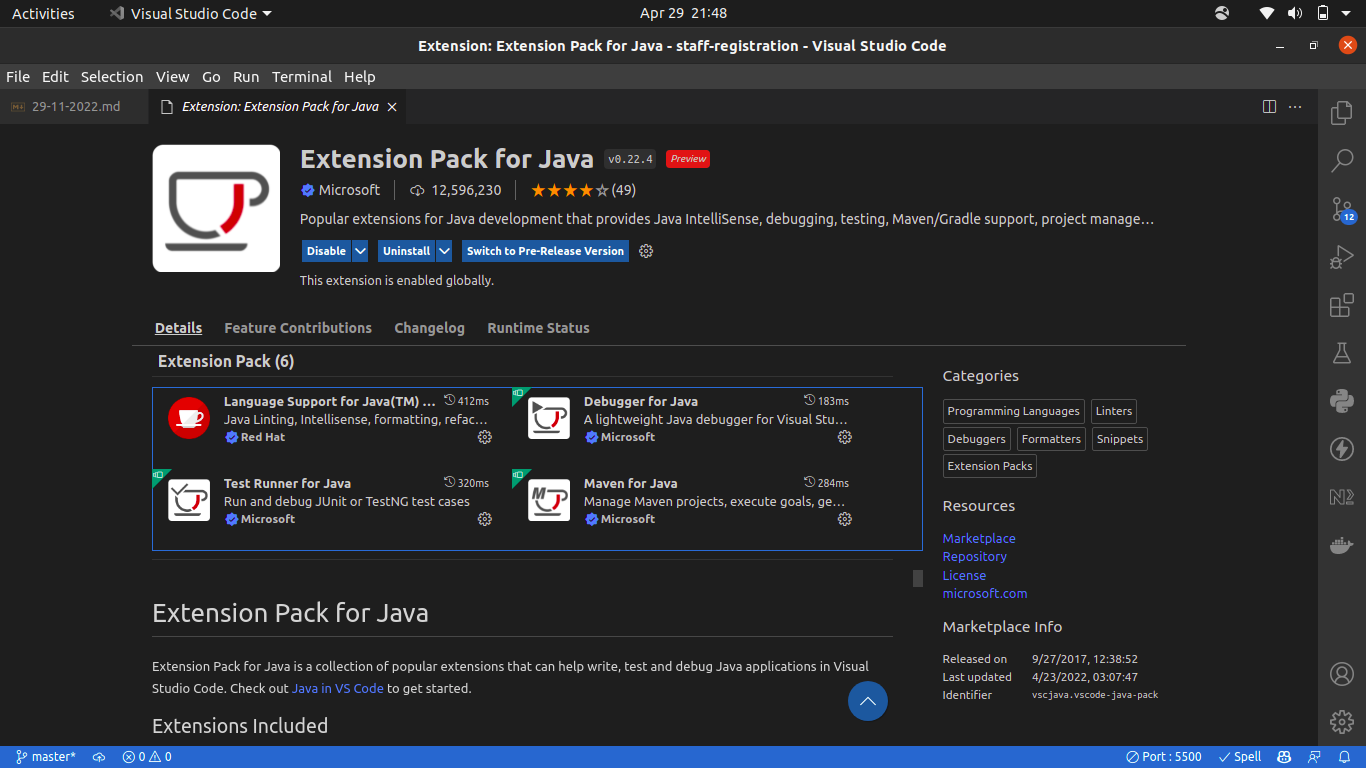Click the feedback icon in status bar
Screen dimensions: 1366x768
[x=1313, y=757]
